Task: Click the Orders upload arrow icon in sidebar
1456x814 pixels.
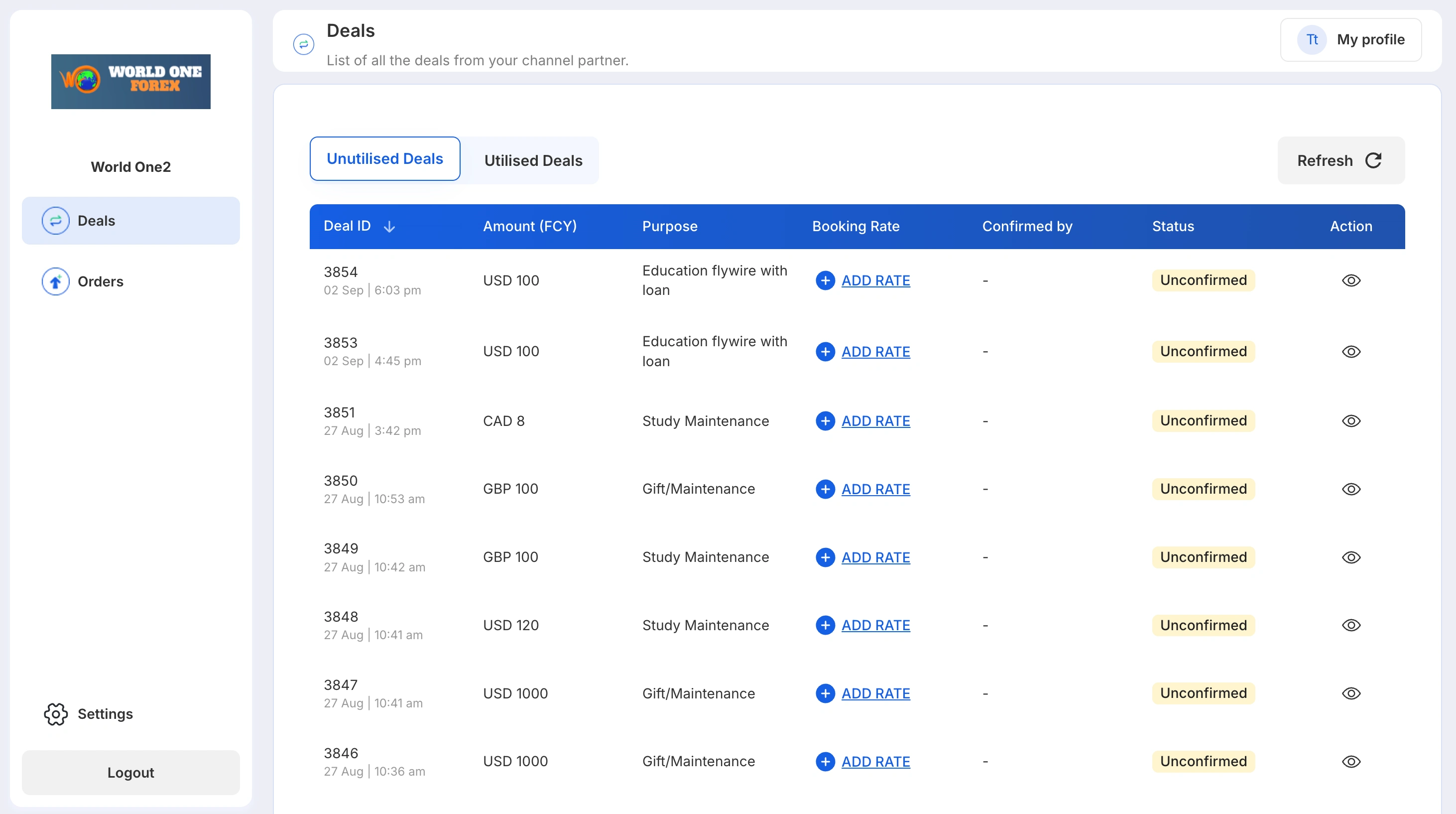Action: (55, 281)
